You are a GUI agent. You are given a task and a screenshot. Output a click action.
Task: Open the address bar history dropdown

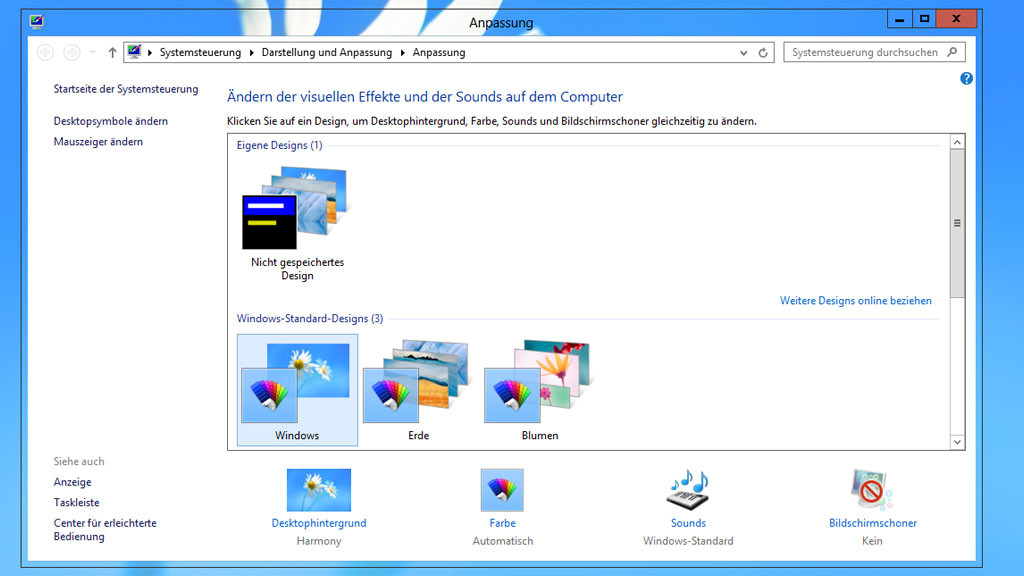pyautogui.click(x=743, y=53)
